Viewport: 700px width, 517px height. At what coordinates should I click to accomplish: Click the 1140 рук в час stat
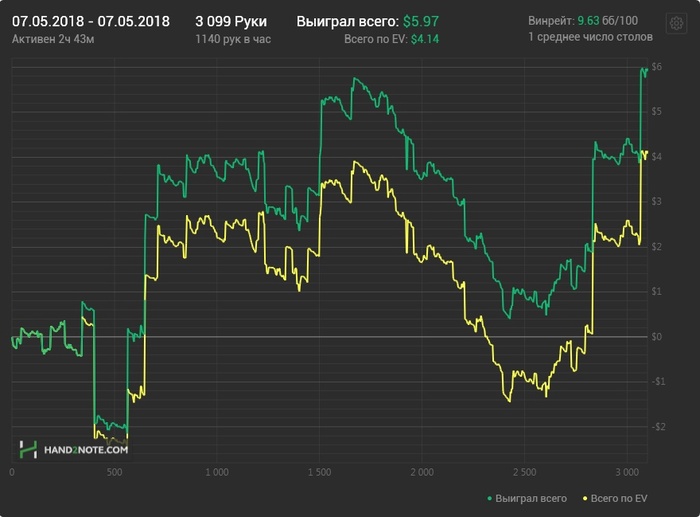tap(234, 38)
